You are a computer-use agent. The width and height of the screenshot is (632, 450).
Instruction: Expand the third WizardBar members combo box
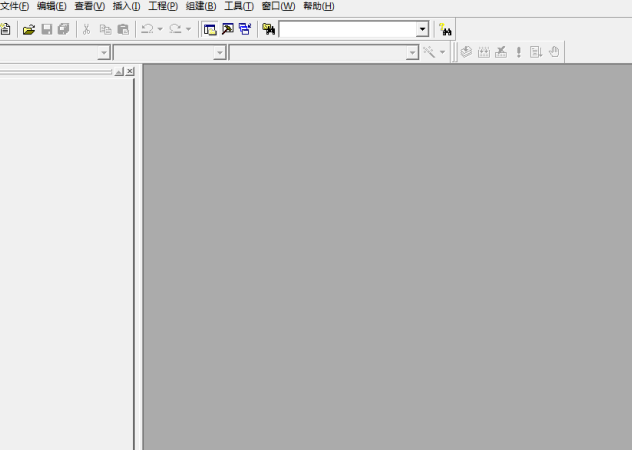coord(412,53)
